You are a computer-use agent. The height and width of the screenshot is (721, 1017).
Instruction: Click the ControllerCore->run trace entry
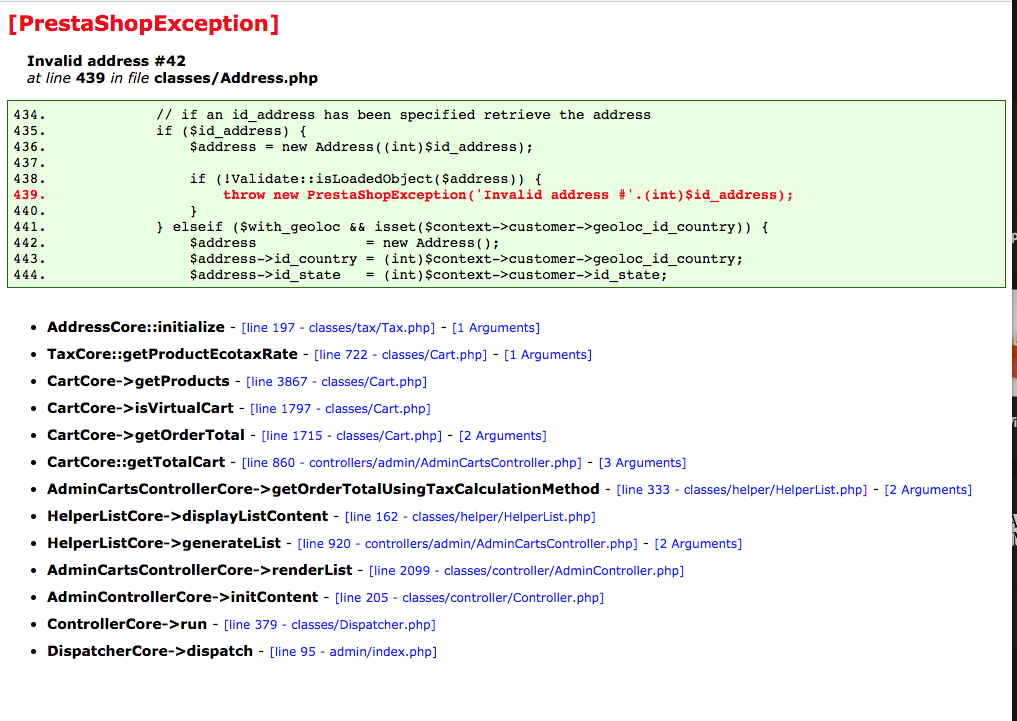(127, 624)
